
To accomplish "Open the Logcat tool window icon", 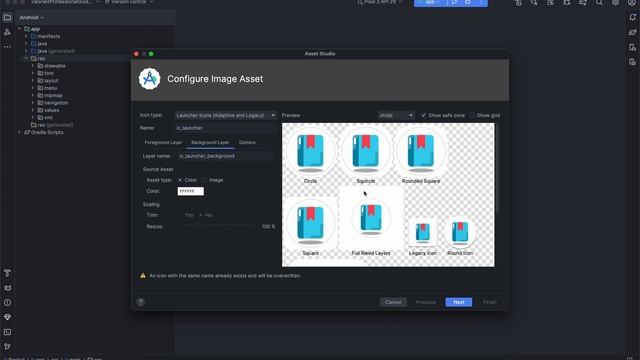I will click(7, 288).
